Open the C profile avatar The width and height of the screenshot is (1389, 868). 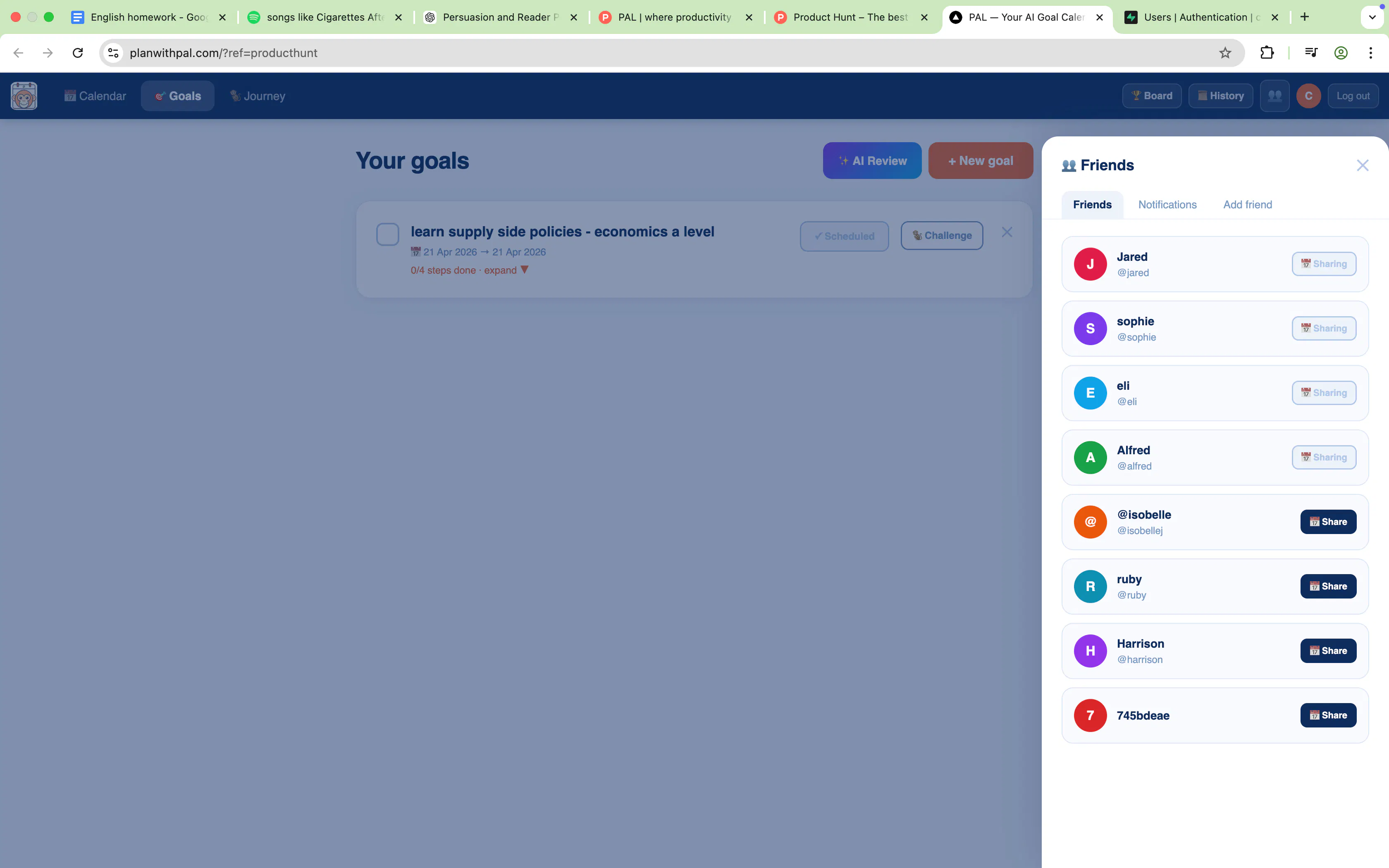point(1309,96)
